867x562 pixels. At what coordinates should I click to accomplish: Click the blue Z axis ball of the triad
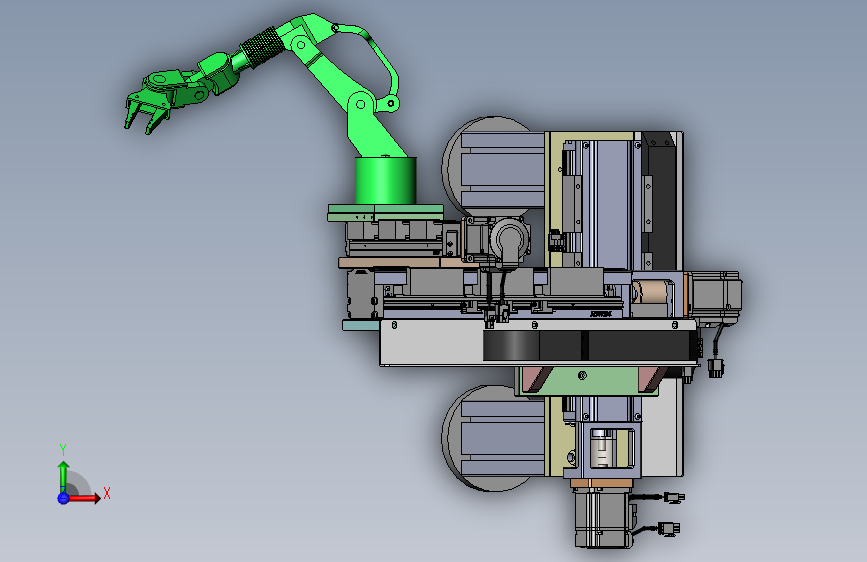tap(63, 498)
